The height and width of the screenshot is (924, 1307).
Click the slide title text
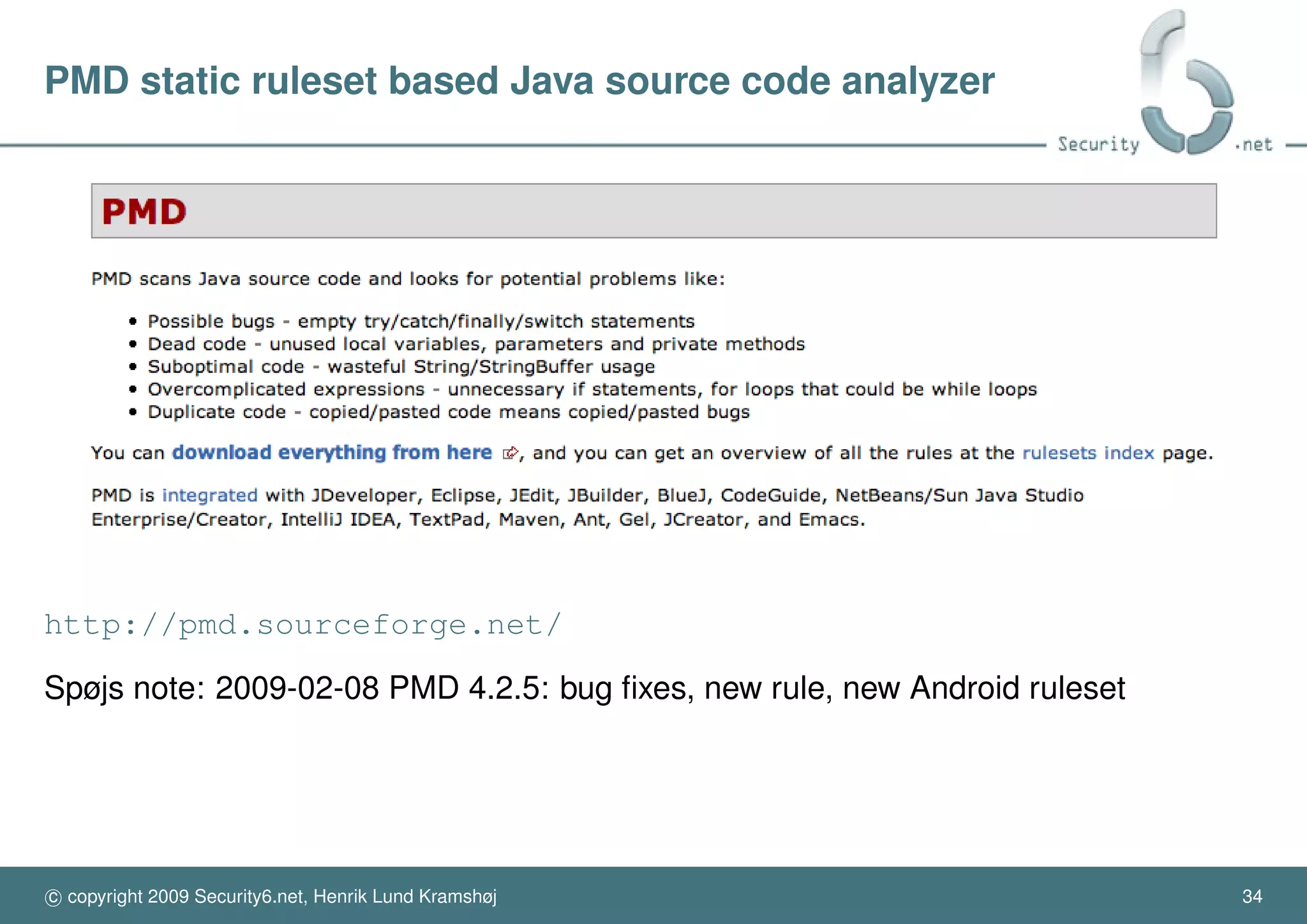click(519, 81)
